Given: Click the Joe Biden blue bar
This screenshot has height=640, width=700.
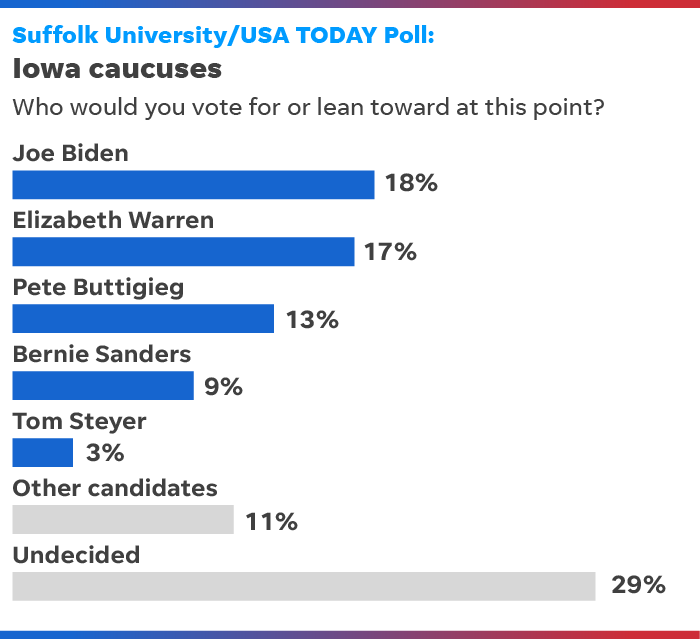Looking at the screenshot, I should pos(193,185).
